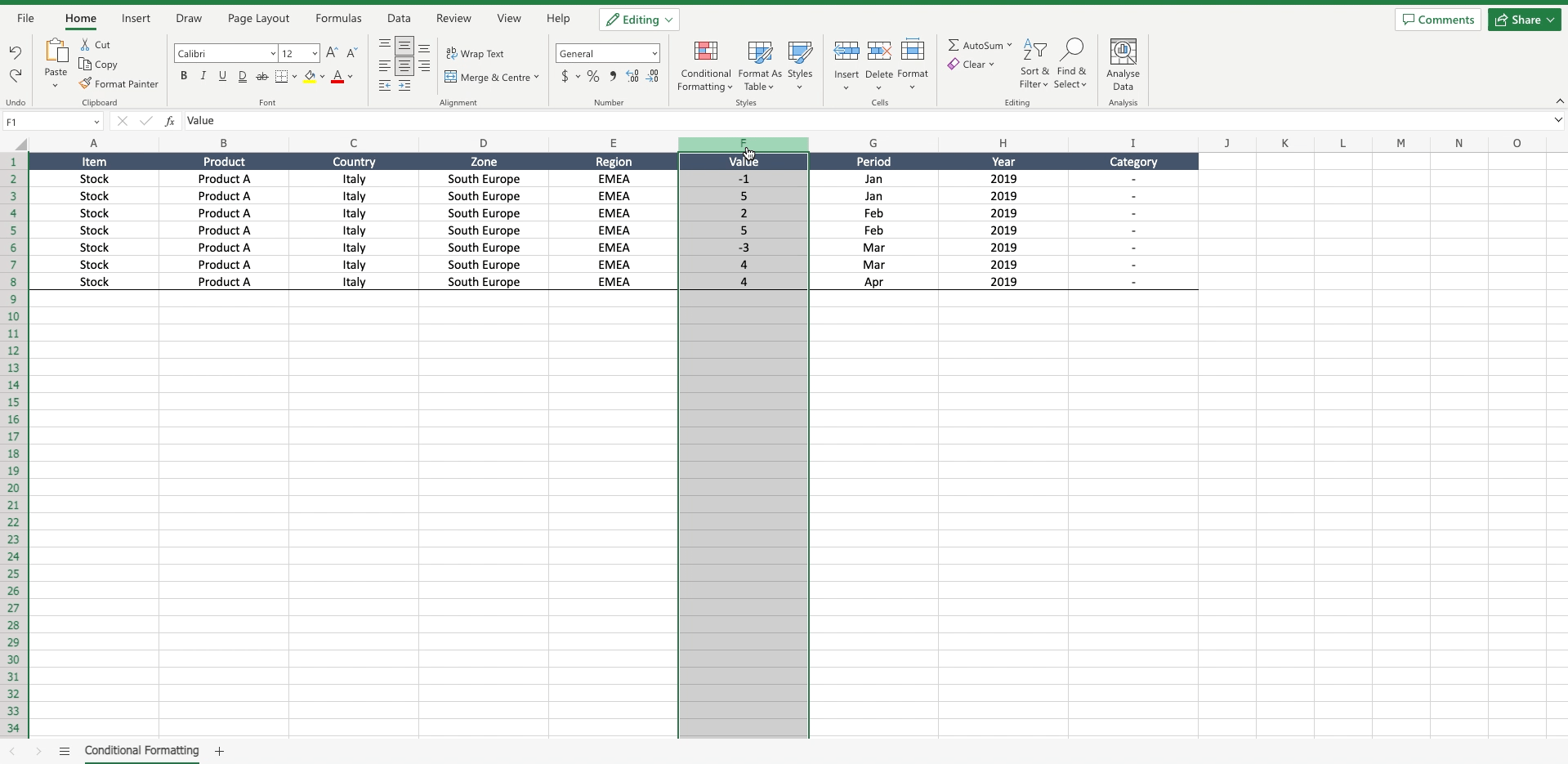This screenshot has width=1568, height=764.
Task: Apply bold formatting
Action: (x=183, y=75)
